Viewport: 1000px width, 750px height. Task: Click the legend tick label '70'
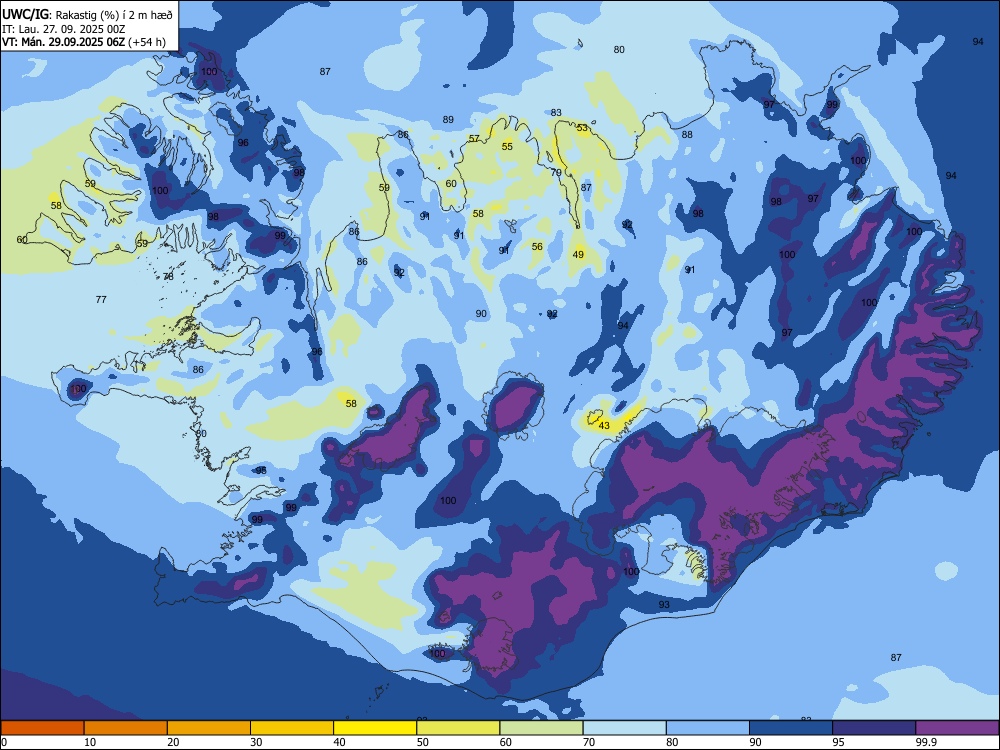pos(589,742)
